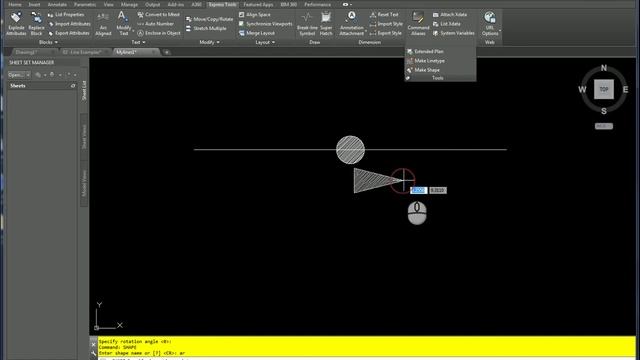This screenshot has height=360, width=640.
Task: Click Import Style in Dimension panel
Action: 386,24
